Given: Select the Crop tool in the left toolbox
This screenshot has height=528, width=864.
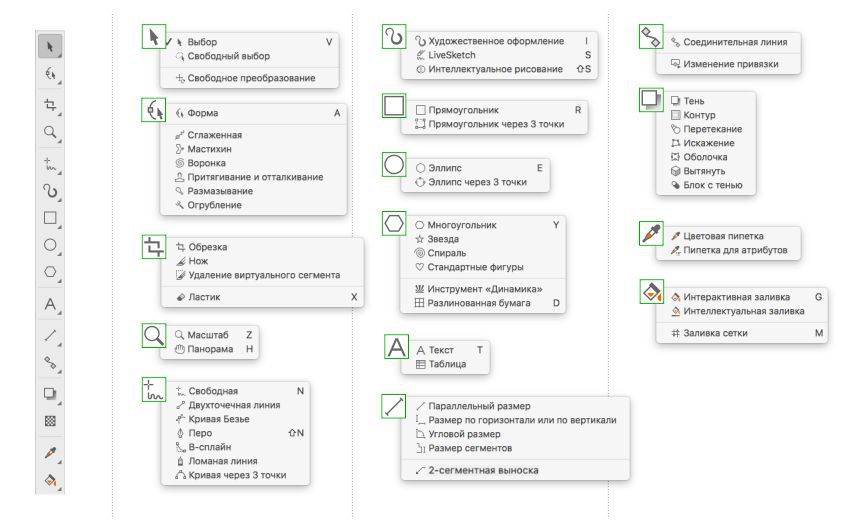Looking at the screenshot, I should pos(49,104).
